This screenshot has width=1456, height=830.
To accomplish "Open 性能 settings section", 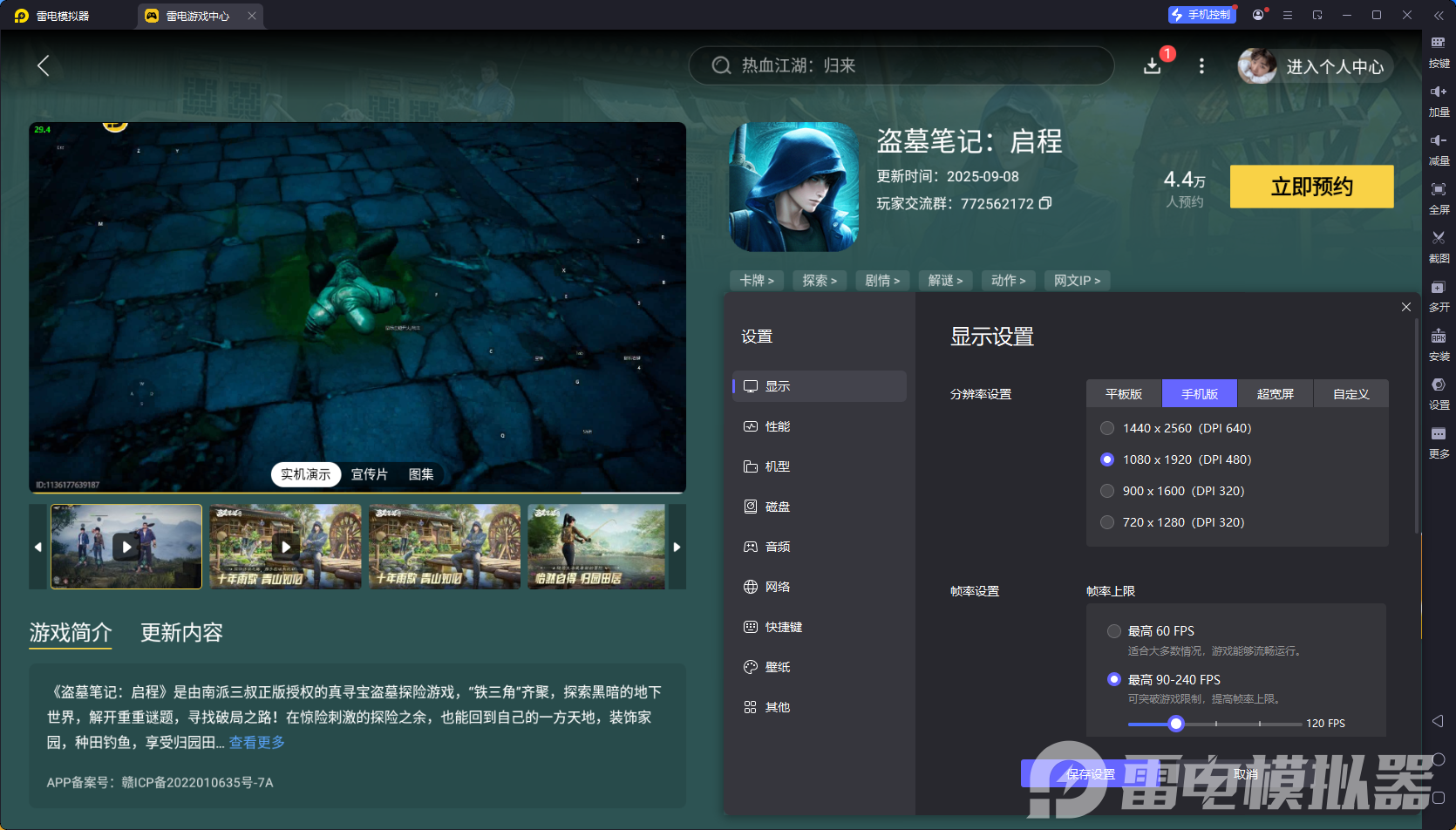I will click(x=820, y=426).
